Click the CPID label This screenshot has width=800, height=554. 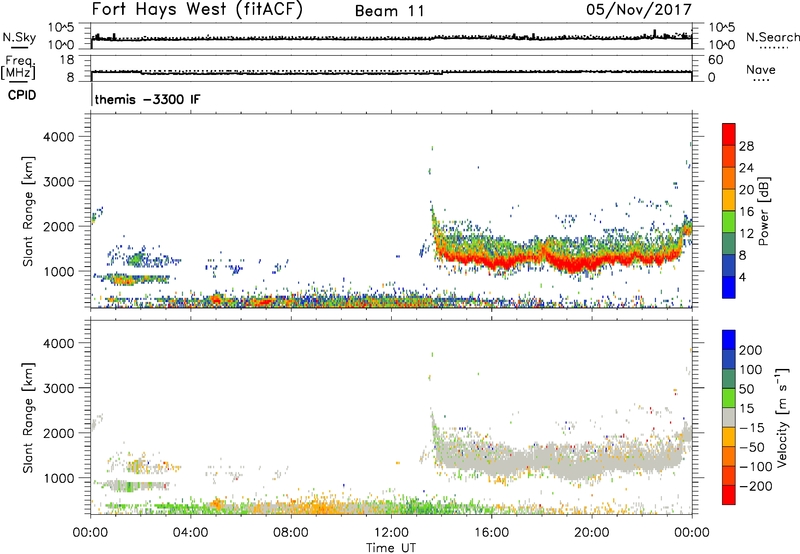pos(22,95)
